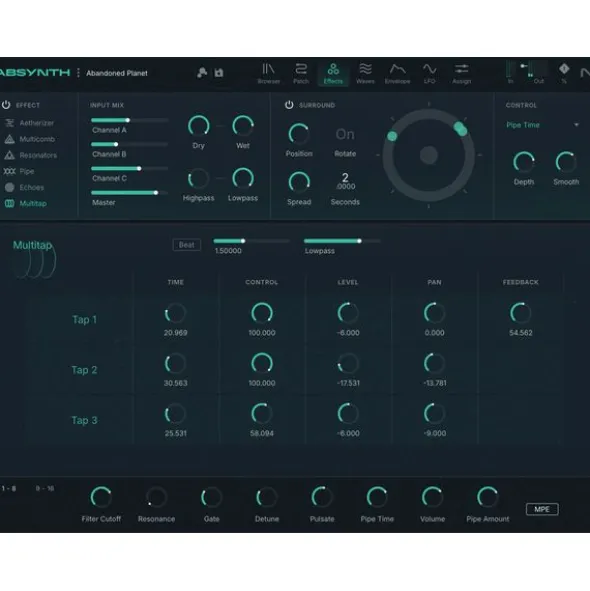The width and height of the screenshot is (590, 591).
Task: Toggle the Surround power button
Action: coord(289,105)
